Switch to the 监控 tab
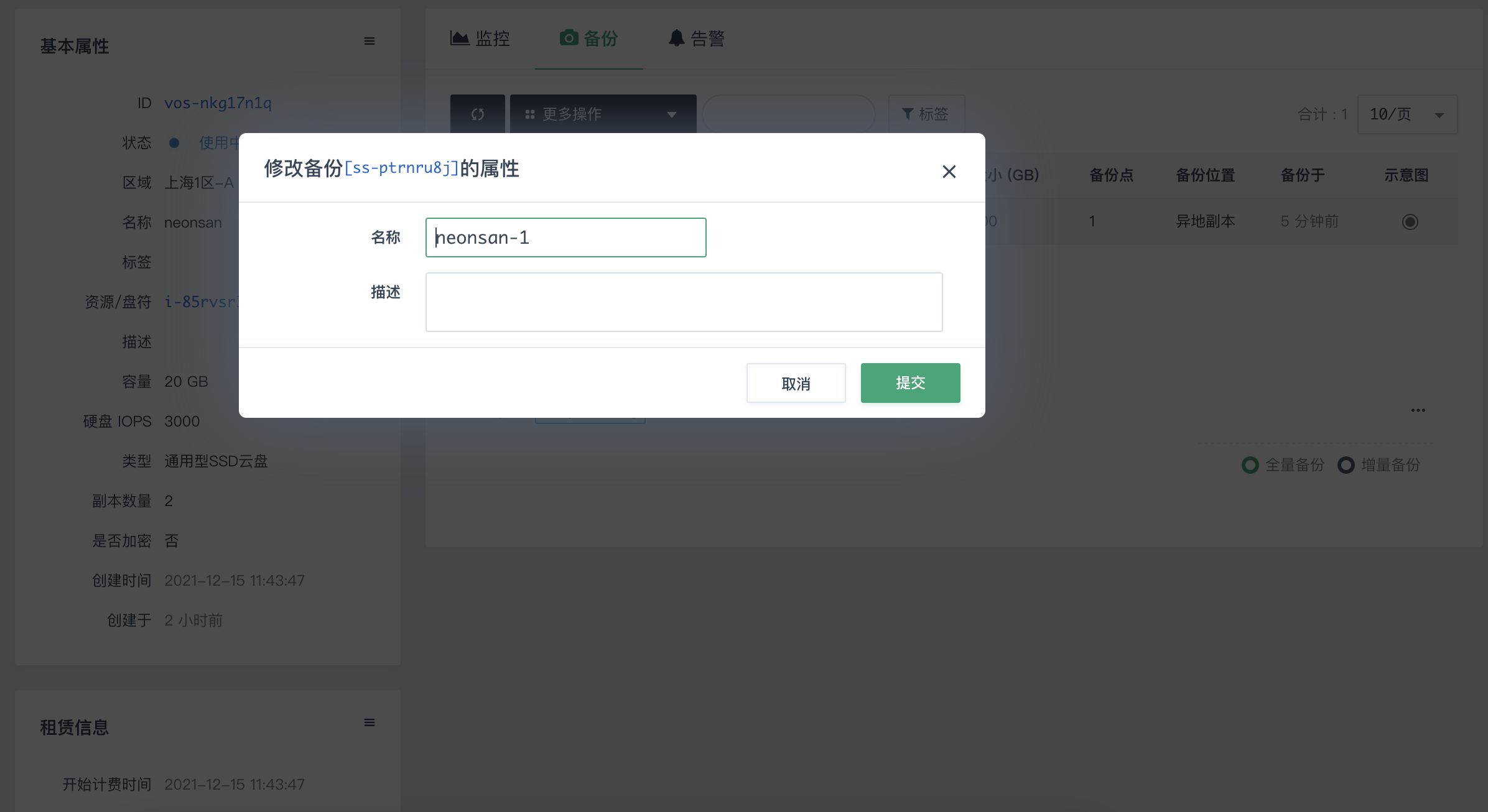Screen dimensions: 1488x812 [480, 39]
